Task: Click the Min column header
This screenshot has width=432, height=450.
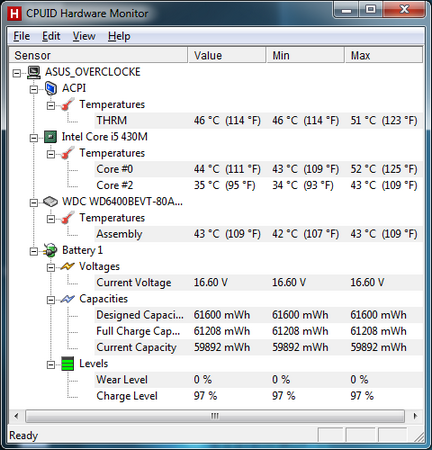Action: (x=305, y=55)
